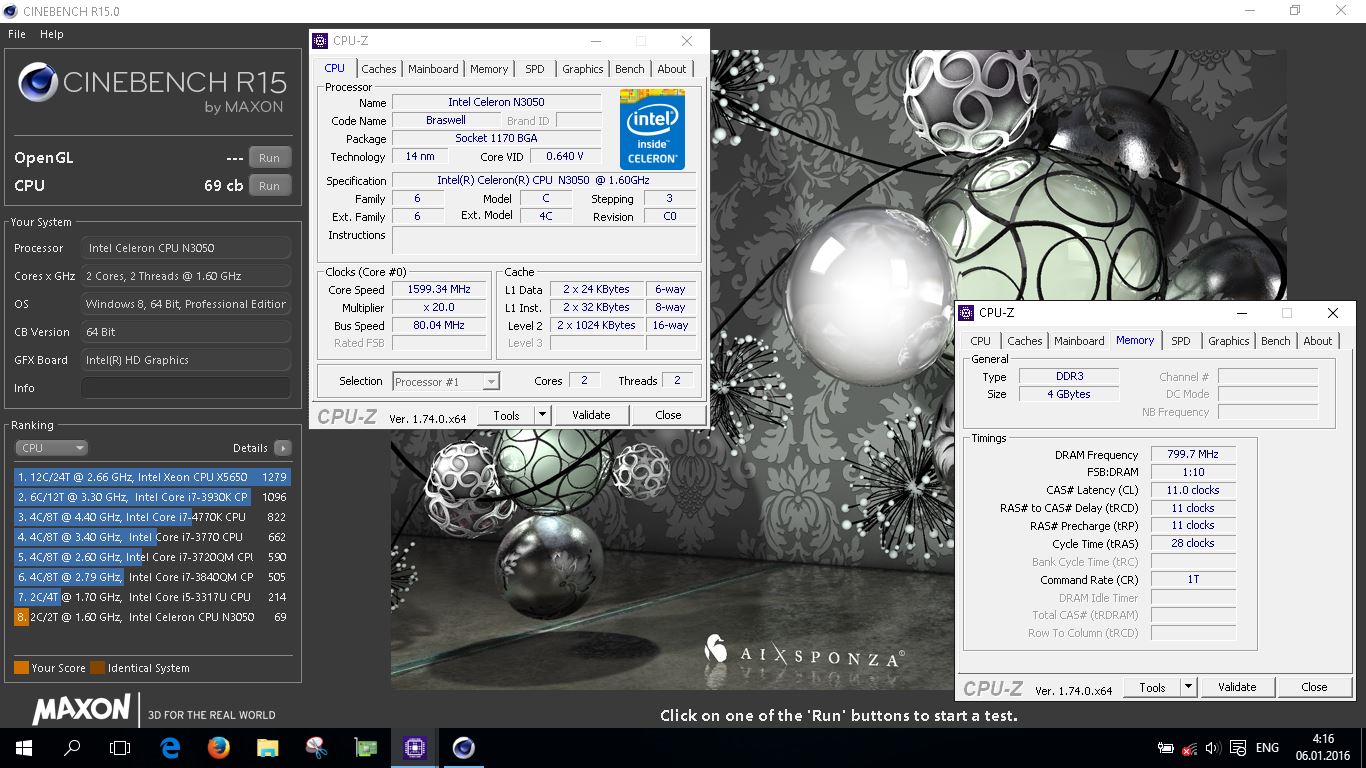Switch to Cinebench via taskbar icon
This screenshot has width=1366, height=768.
(x=463, y=748)
